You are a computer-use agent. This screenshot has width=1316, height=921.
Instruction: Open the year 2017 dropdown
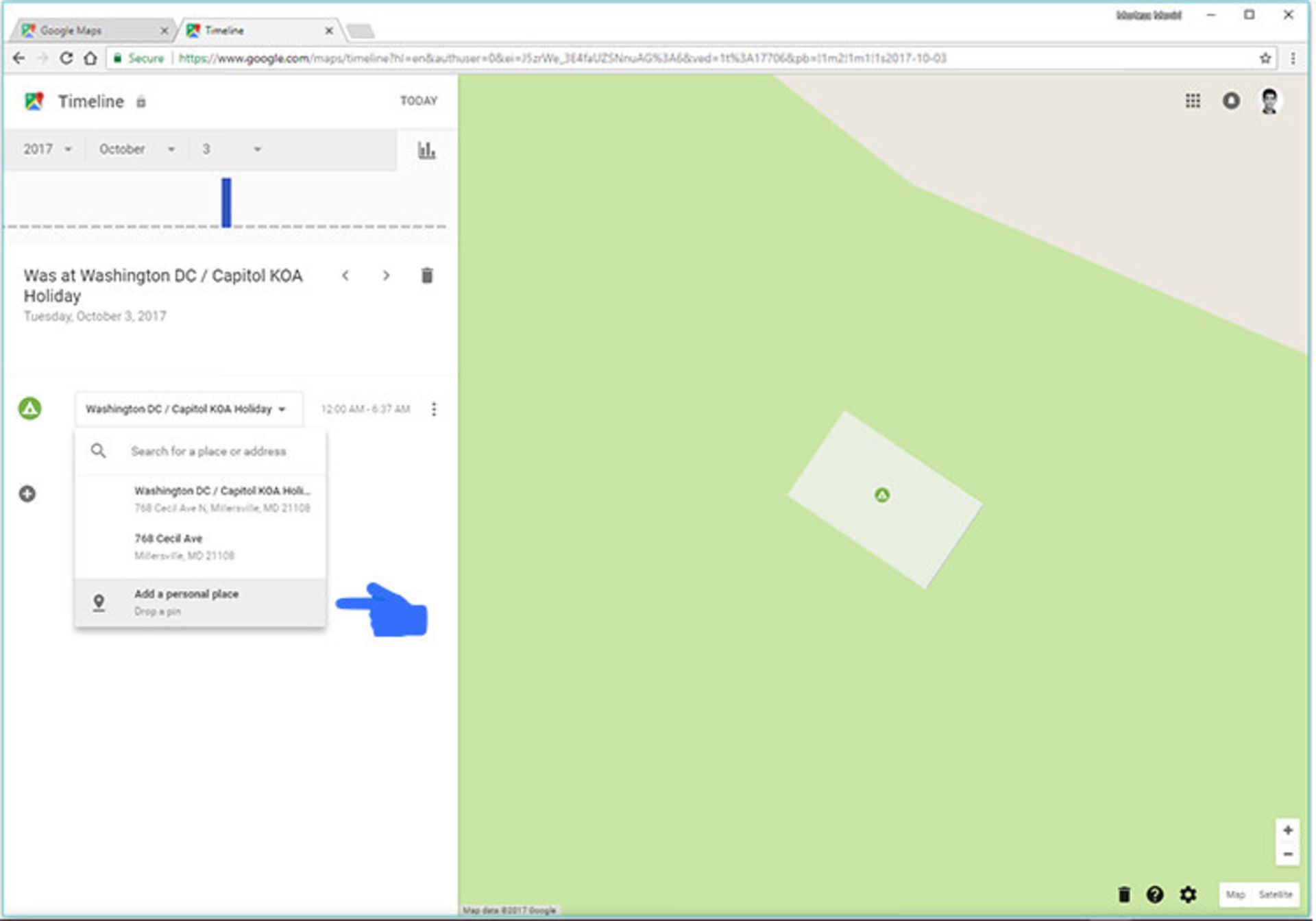pos(47,149)
